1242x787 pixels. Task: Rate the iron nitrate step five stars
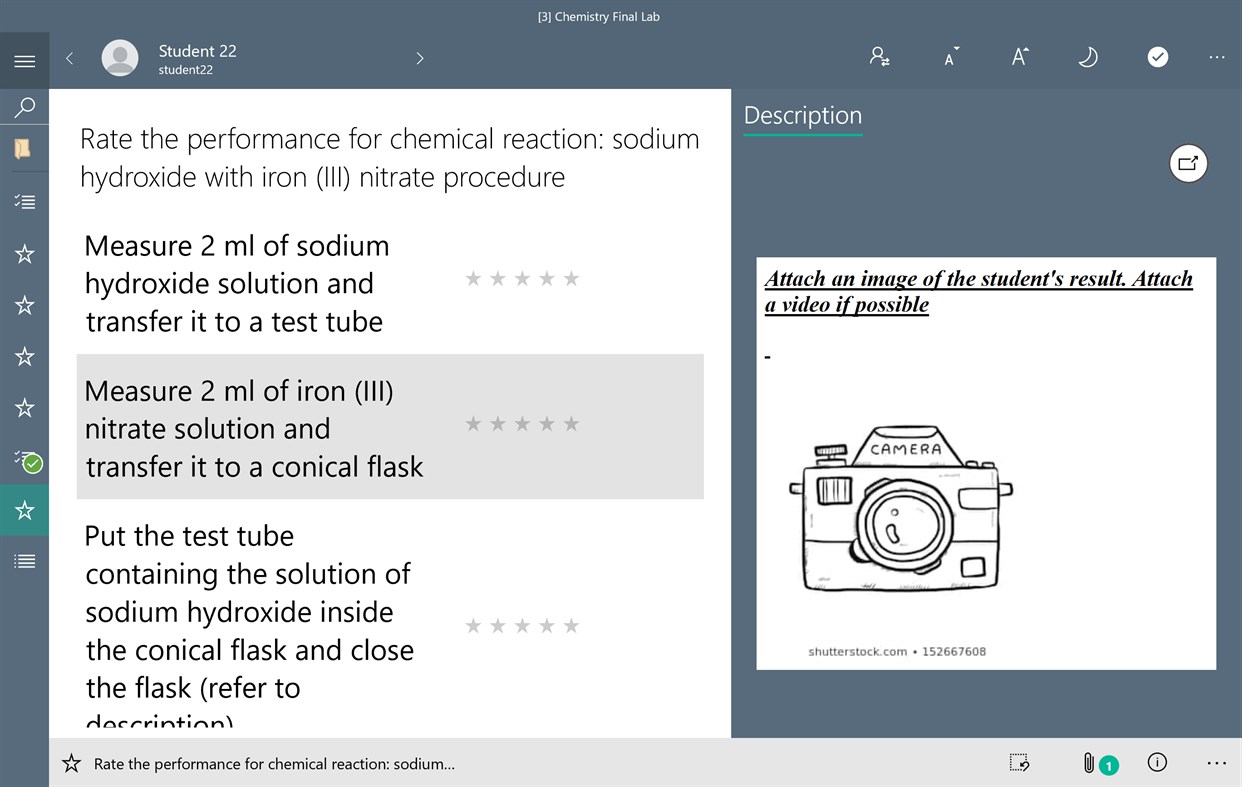click(571, 423)
